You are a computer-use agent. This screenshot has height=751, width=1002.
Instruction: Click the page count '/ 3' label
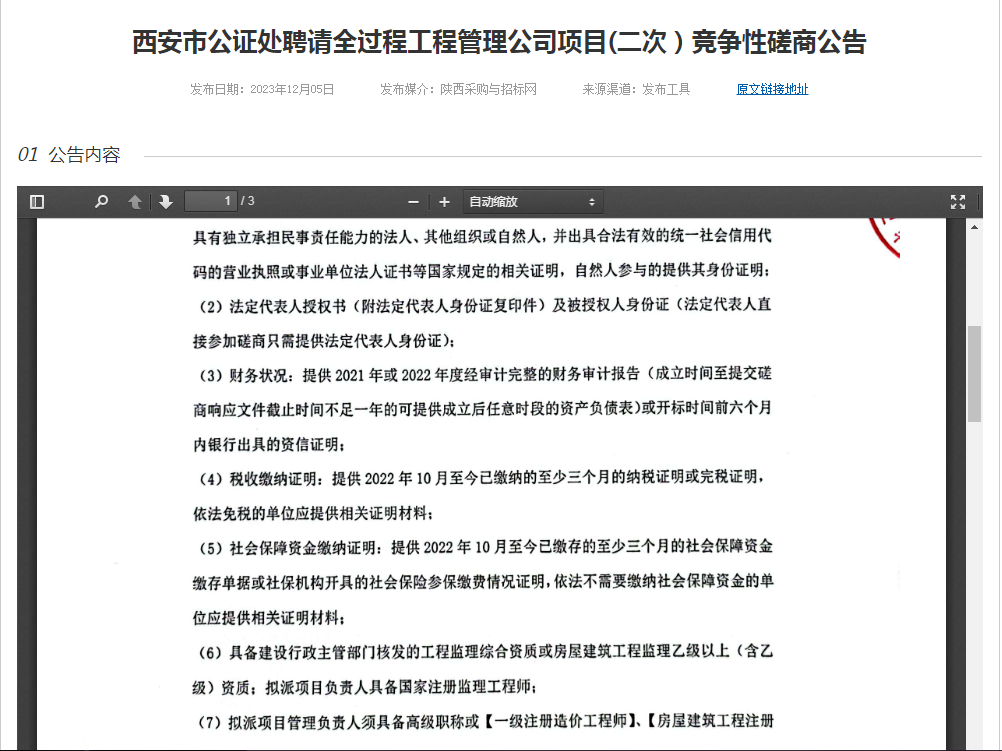click(x=248, y=201)
